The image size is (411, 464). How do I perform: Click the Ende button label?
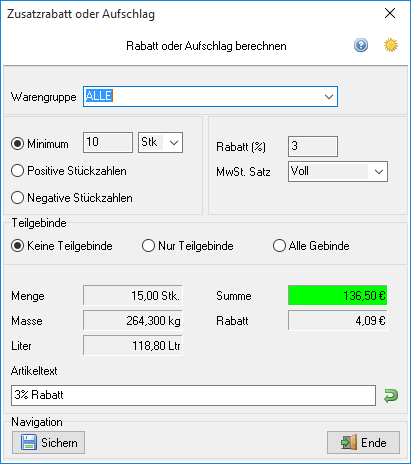(x=374, y=443)
